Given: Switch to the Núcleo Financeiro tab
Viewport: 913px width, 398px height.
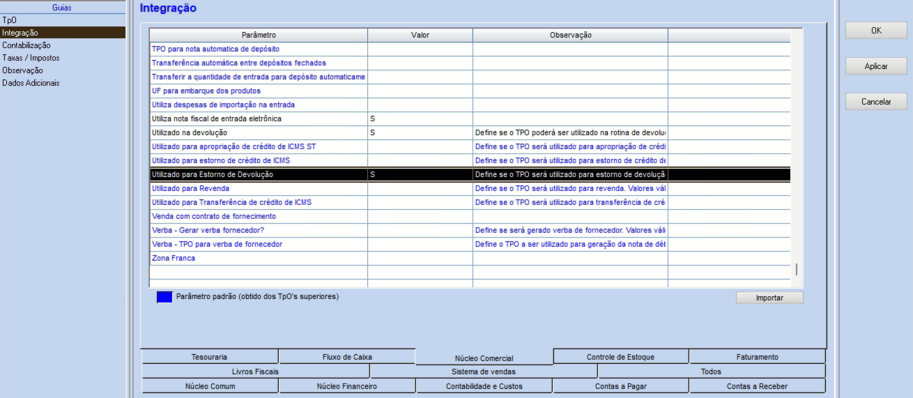Looking at the screenshot, I should point(347,386).
